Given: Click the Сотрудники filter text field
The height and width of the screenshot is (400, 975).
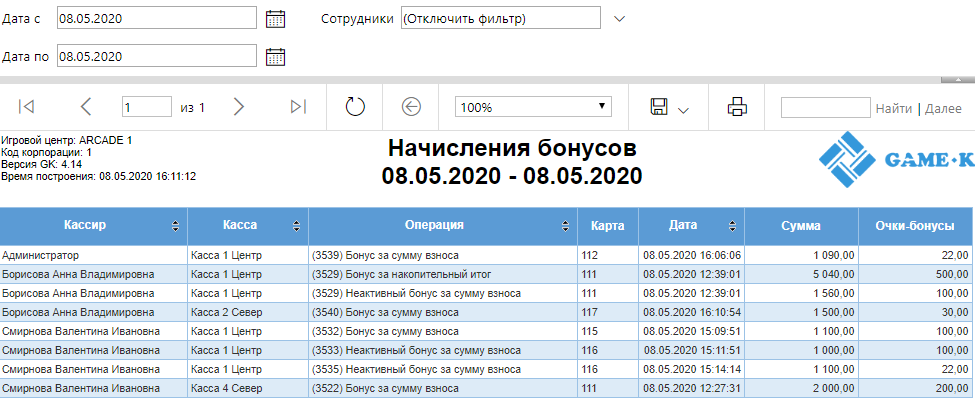Looking at the screenshot, I should click(x=501, y=19).
